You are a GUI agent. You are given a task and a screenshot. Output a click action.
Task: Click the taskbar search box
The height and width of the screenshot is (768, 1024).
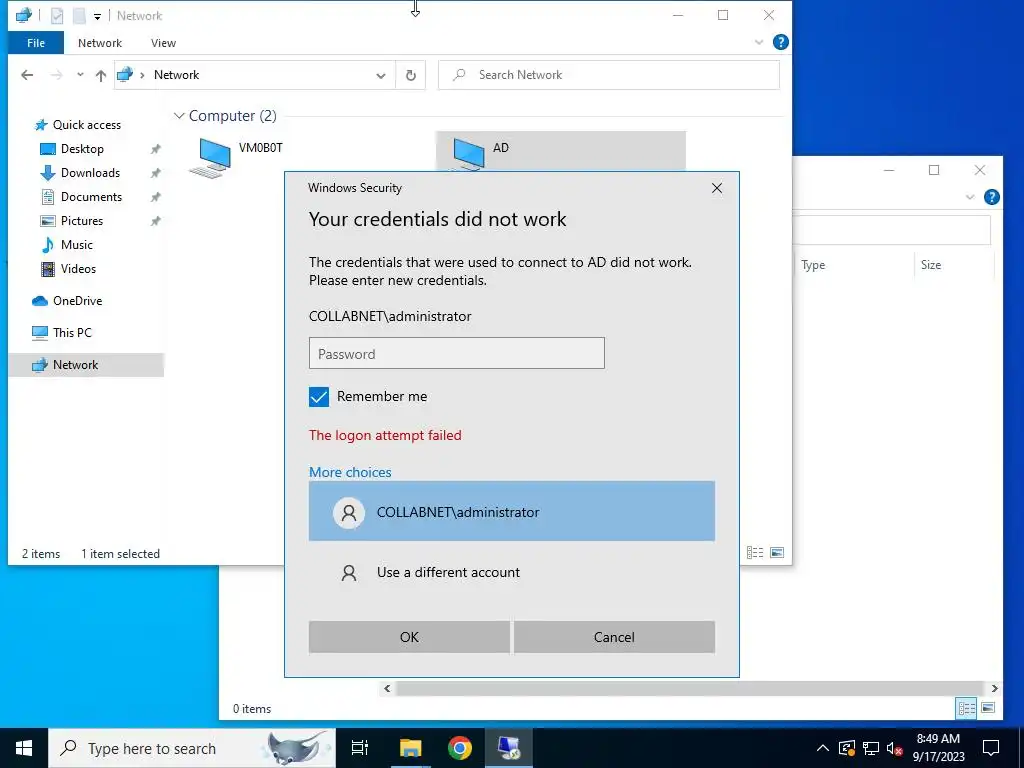point(192,748)
